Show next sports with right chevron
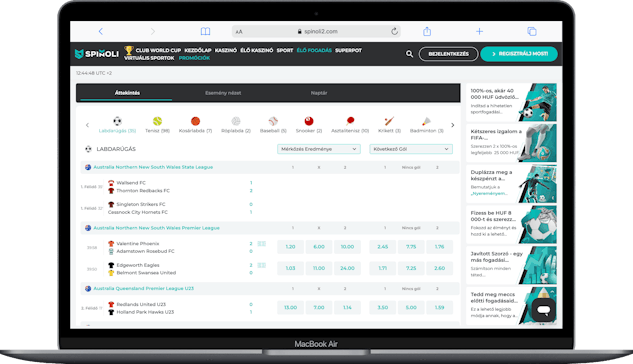Image resolution: width=633 pixels, height=364 pixels. [453, 125]
